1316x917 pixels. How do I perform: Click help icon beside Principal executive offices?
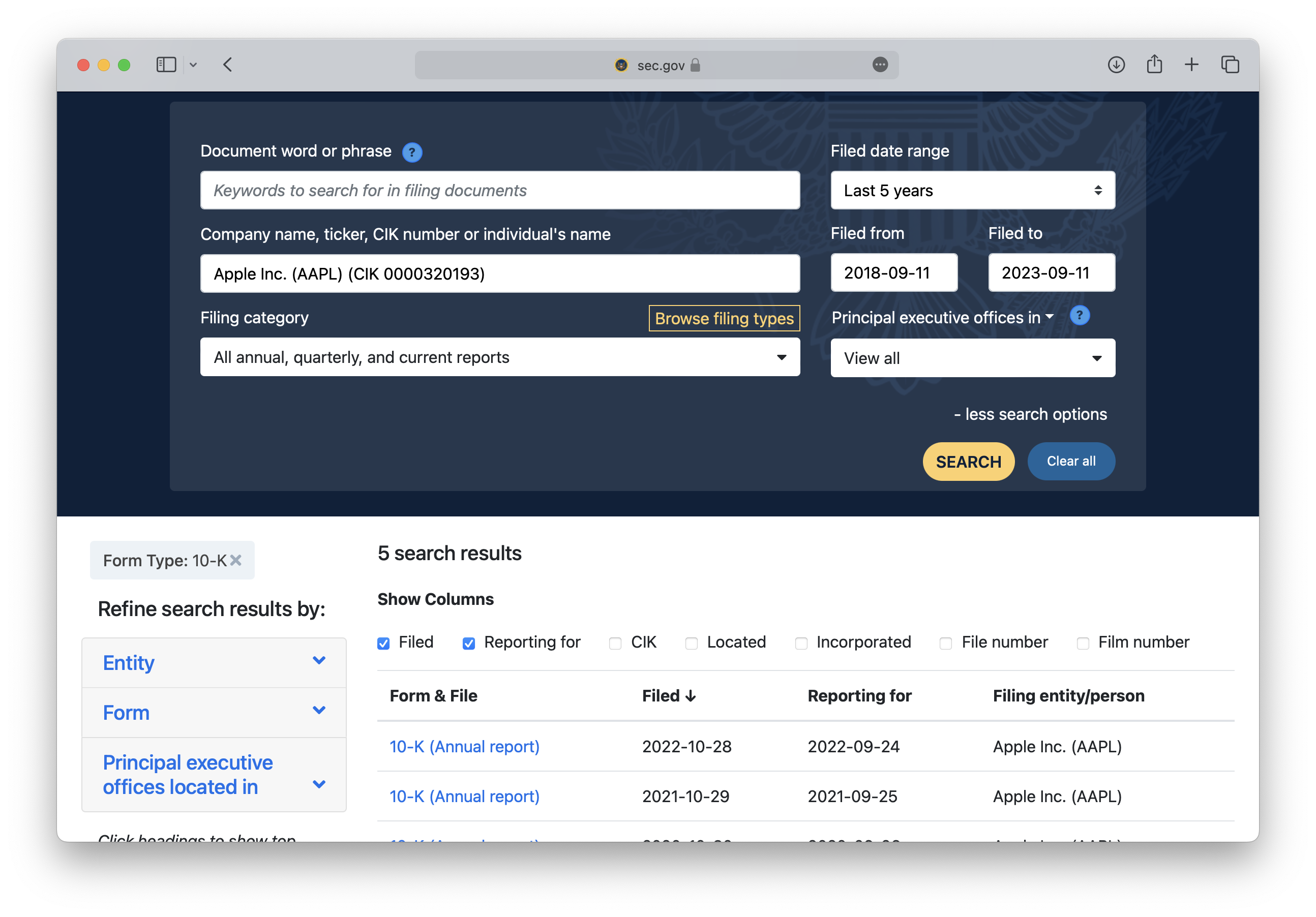click(1079, 315)
